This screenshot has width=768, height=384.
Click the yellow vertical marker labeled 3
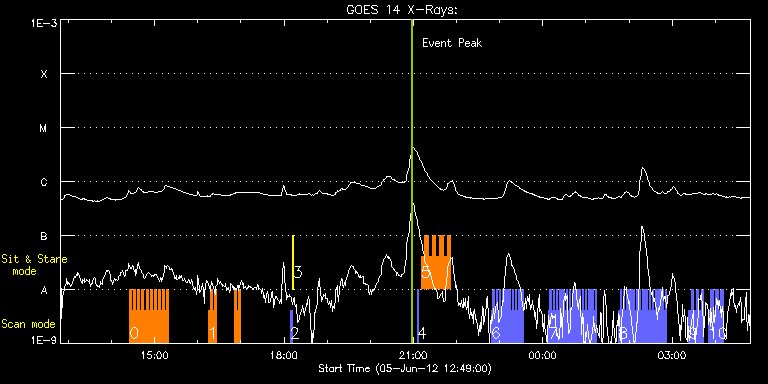tap(293, 263)
